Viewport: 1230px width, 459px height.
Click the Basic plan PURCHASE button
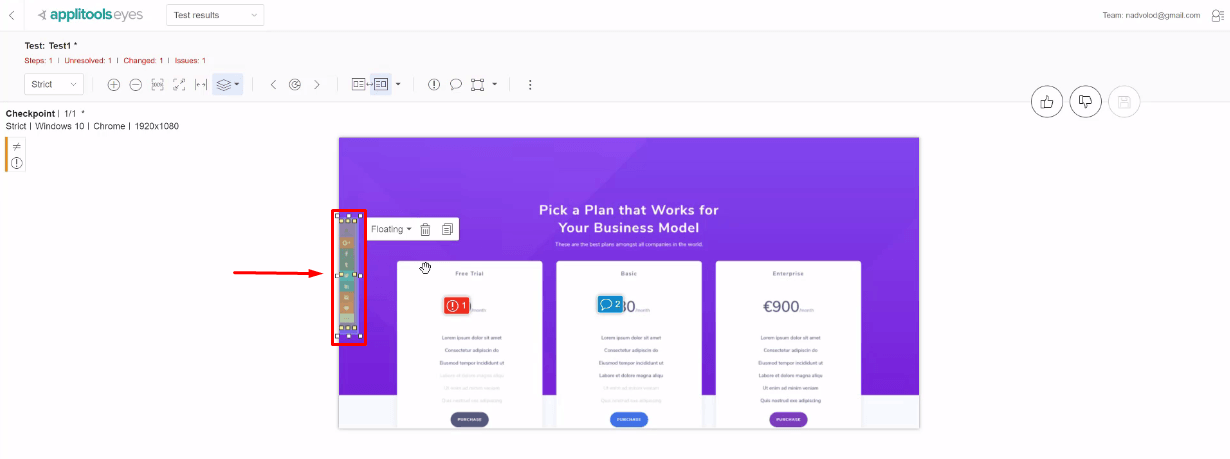[x=629, y=419]
